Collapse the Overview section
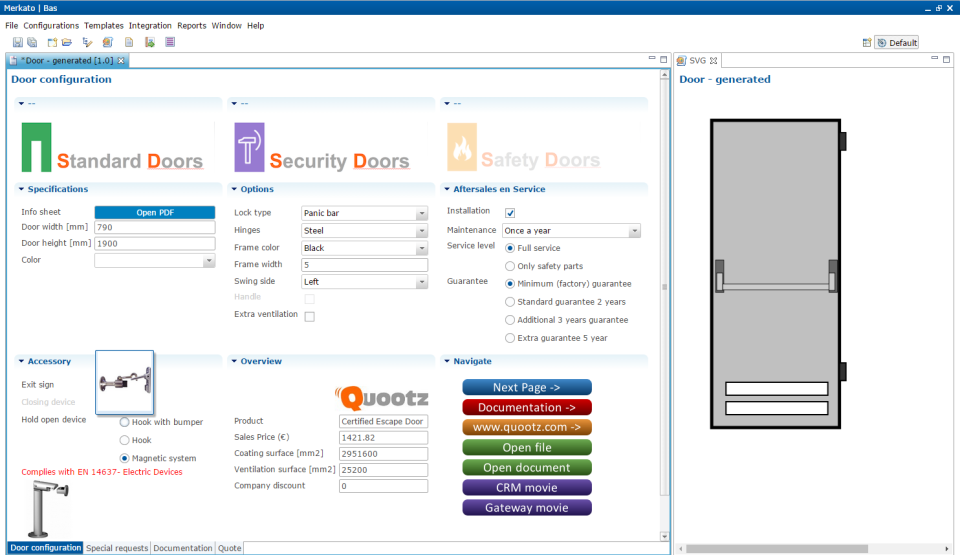Screen dimensions: 960x555 (x=234, y=361)
